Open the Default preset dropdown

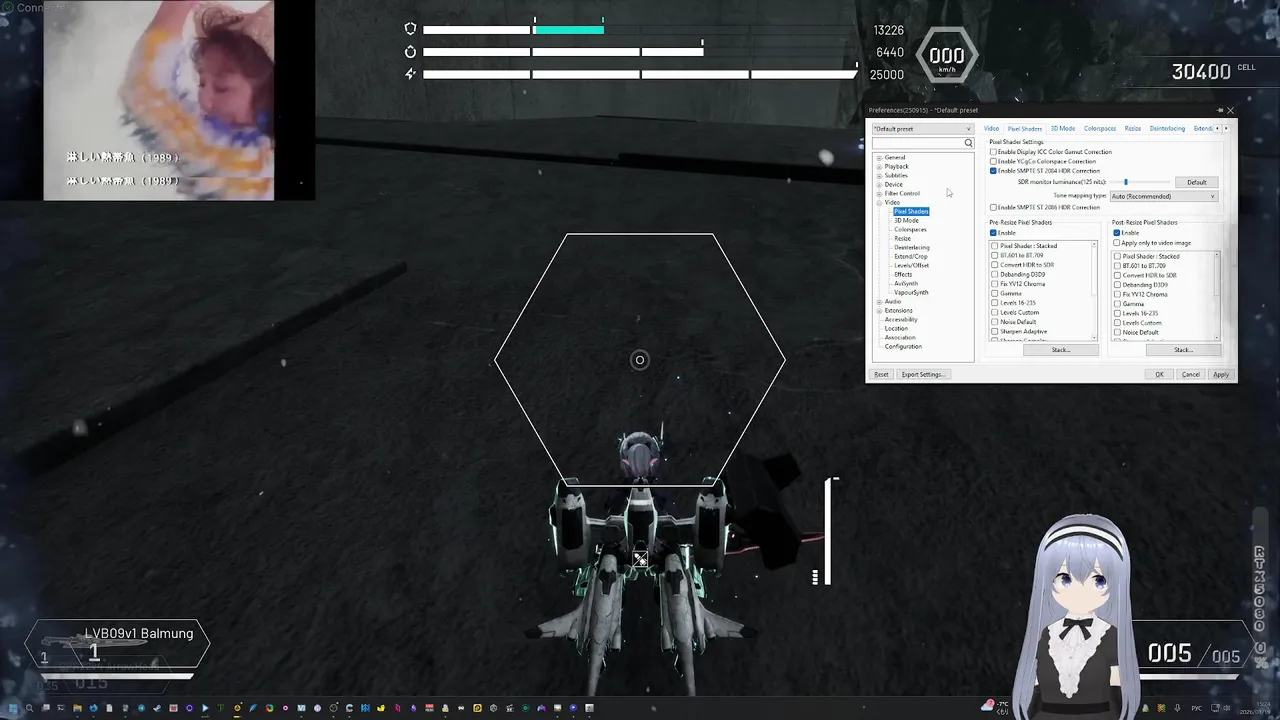pyautogui.click(x=922, y=129)
